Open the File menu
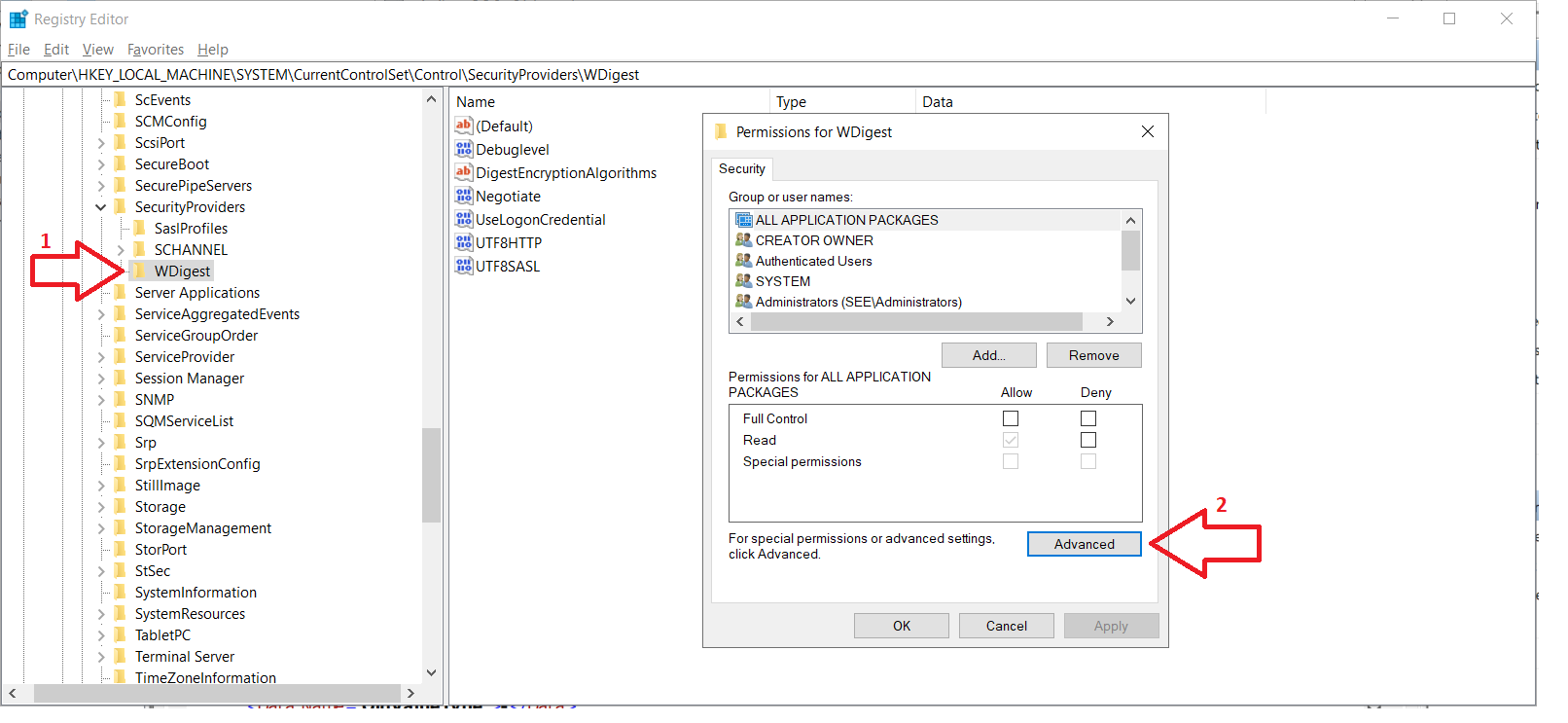 pyautogui.click(x=18, y=49)
